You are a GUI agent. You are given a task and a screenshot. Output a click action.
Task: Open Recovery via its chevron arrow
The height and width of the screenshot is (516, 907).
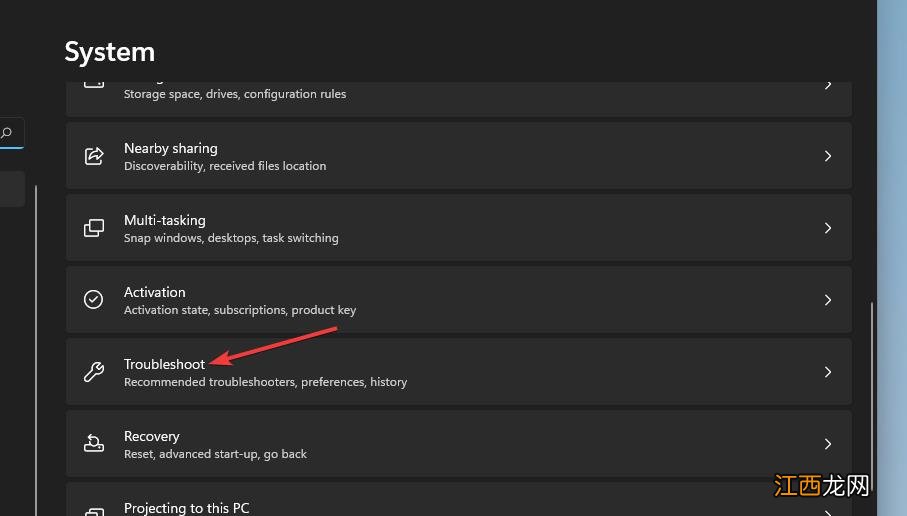point(828,444)
